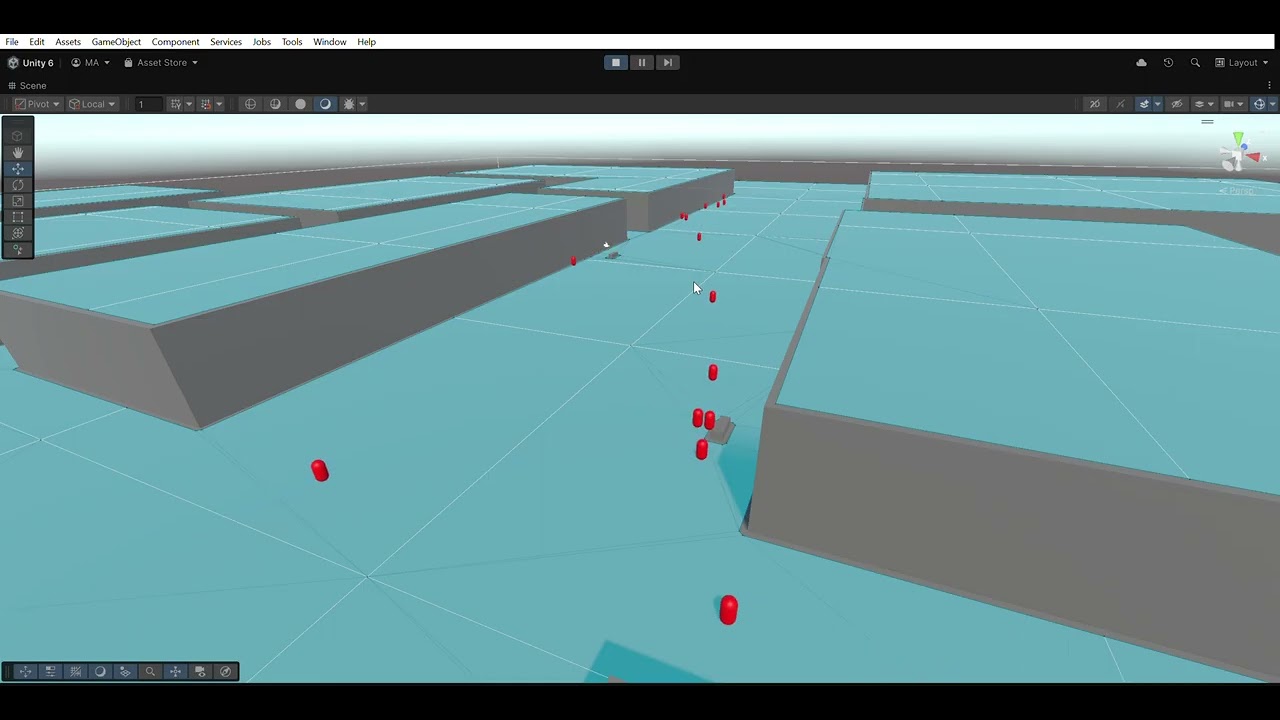Click the cloud services icon
Screen dimensions: 1280x720
[1141, 63]
